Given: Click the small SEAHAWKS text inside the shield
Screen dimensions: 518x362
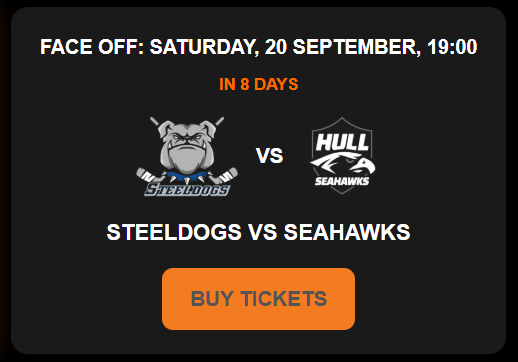Looking at the screenshot, I should coord(342,181).
